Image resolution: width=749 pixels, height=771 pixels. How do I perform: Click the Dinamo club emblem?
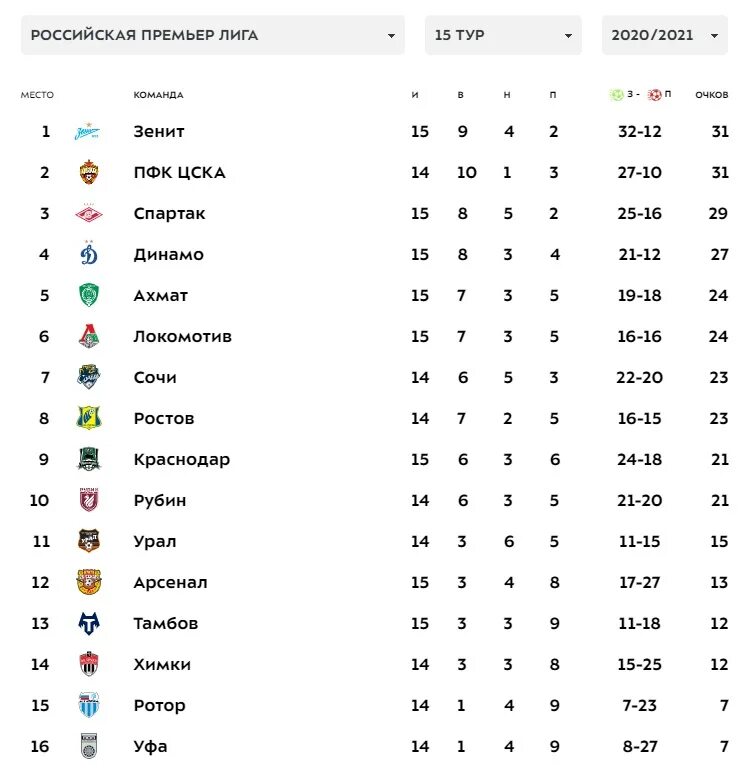point(89,255)
